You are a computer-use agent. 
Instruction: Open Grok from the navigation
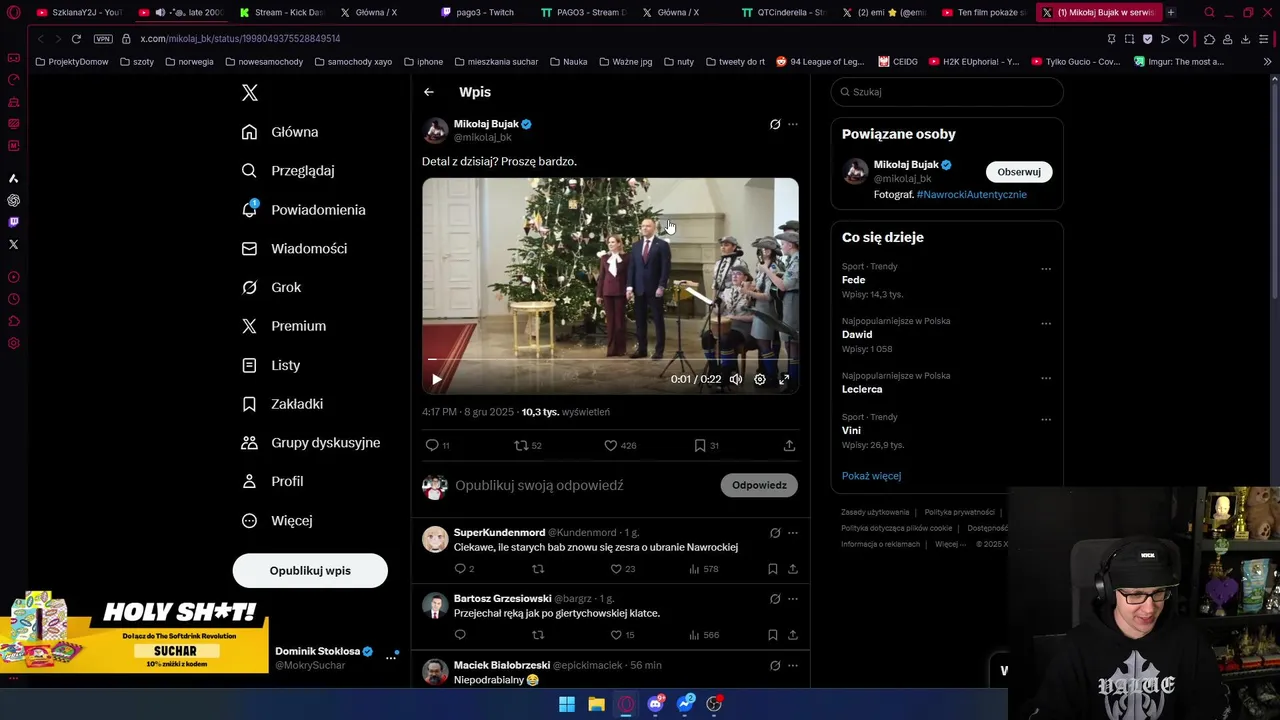coord(271,287)
